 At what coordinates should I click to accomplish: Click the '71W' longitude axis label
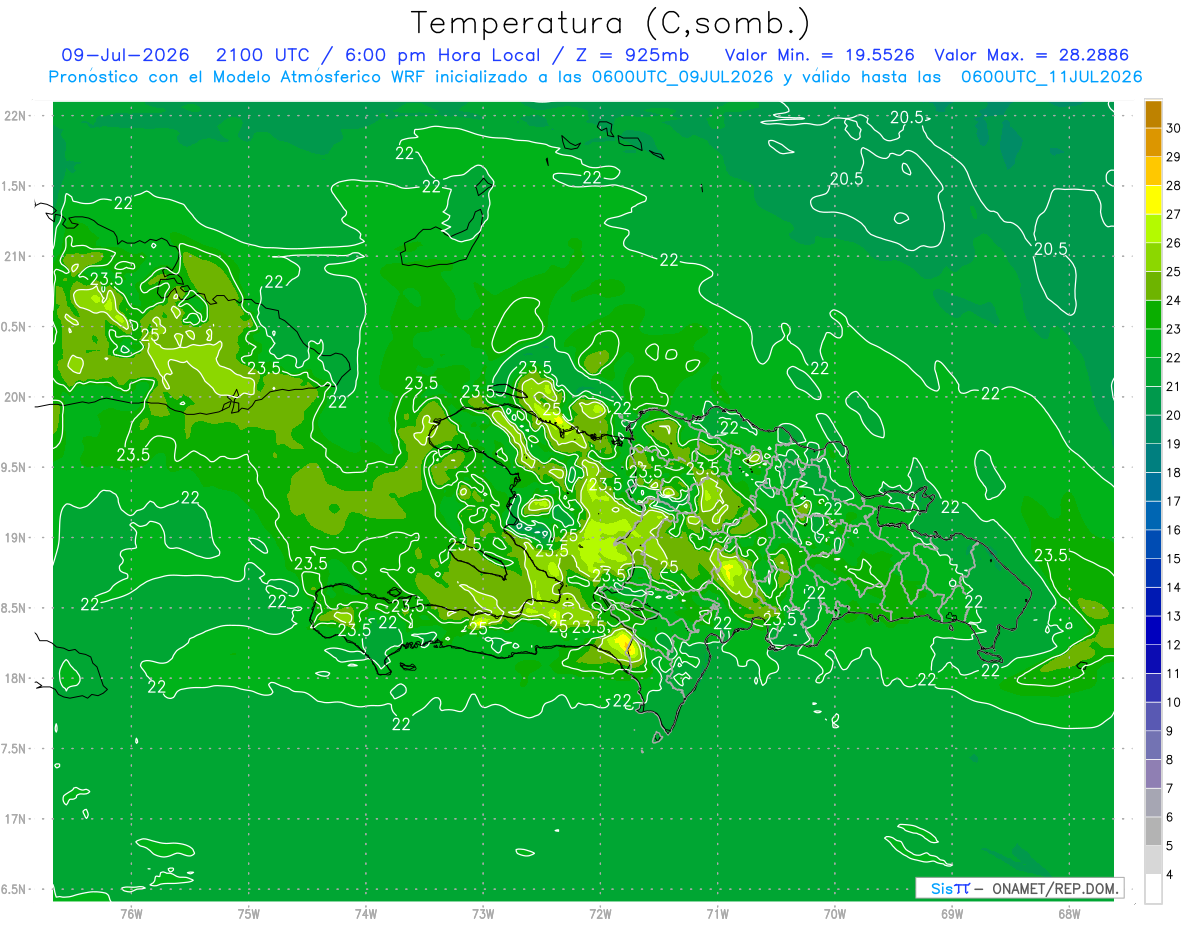pos(717,914)
